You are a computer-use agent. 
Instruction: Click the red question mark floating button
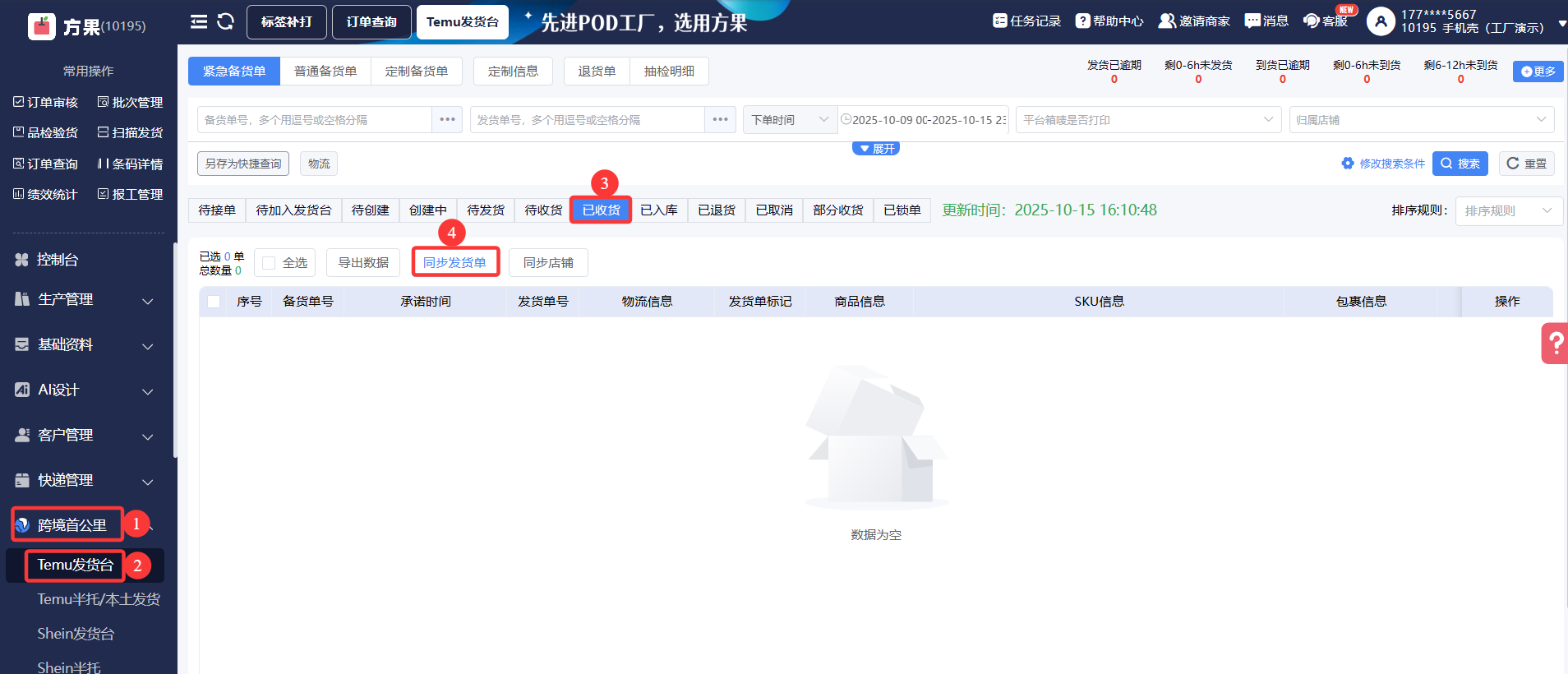point(1555,344)
